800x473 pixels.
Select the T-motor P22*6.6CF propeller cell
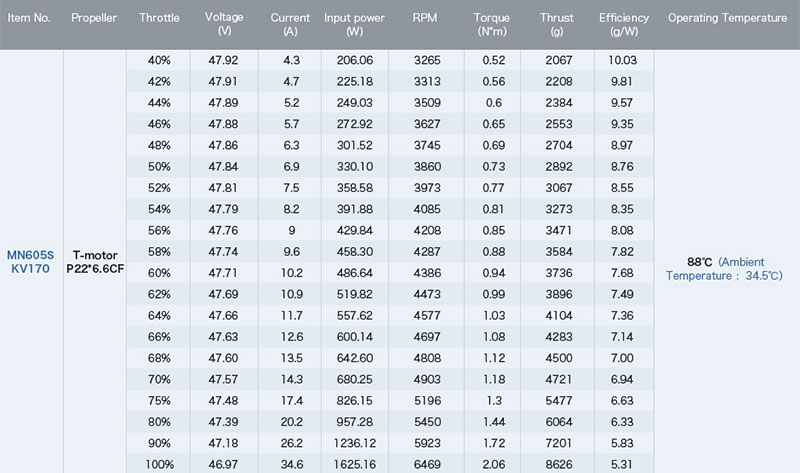(x=95, y=262)
